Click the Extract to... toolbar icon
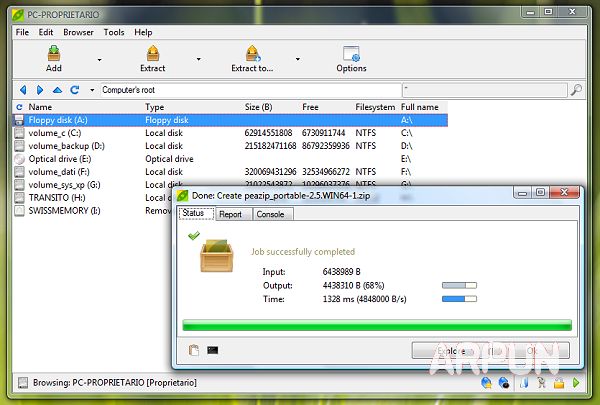 coord(251,54)
